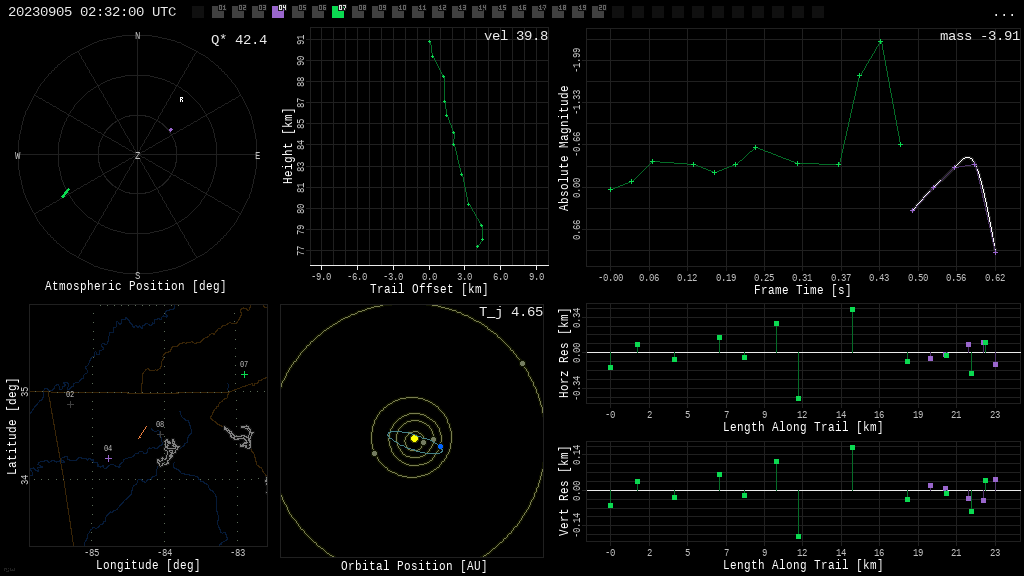Click station 14 indicator square
The width and height of the screenshot is (1024, 576).
[478, 12]
